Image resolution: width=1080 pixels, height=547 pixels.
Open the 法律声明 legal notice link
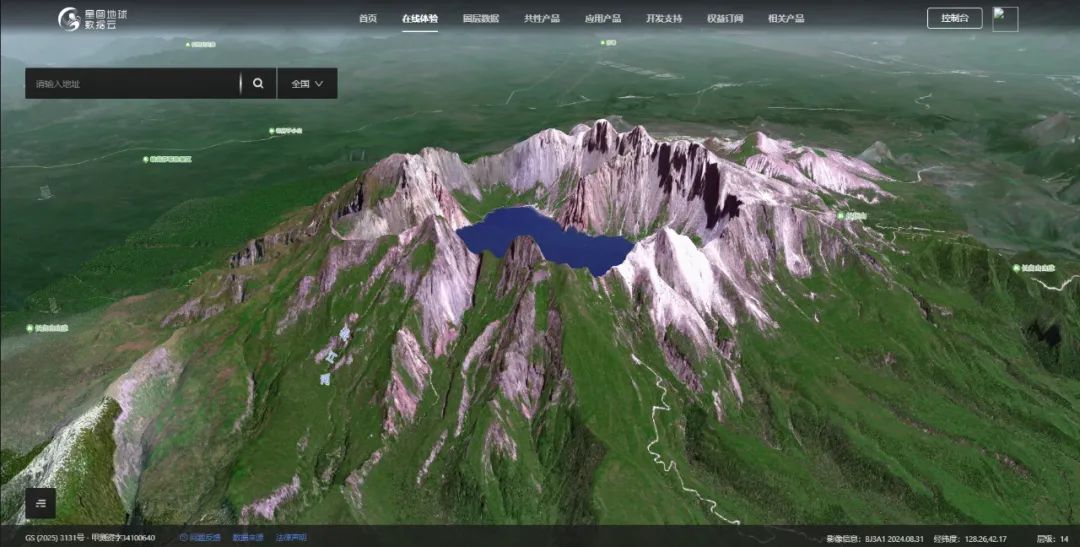290,538
